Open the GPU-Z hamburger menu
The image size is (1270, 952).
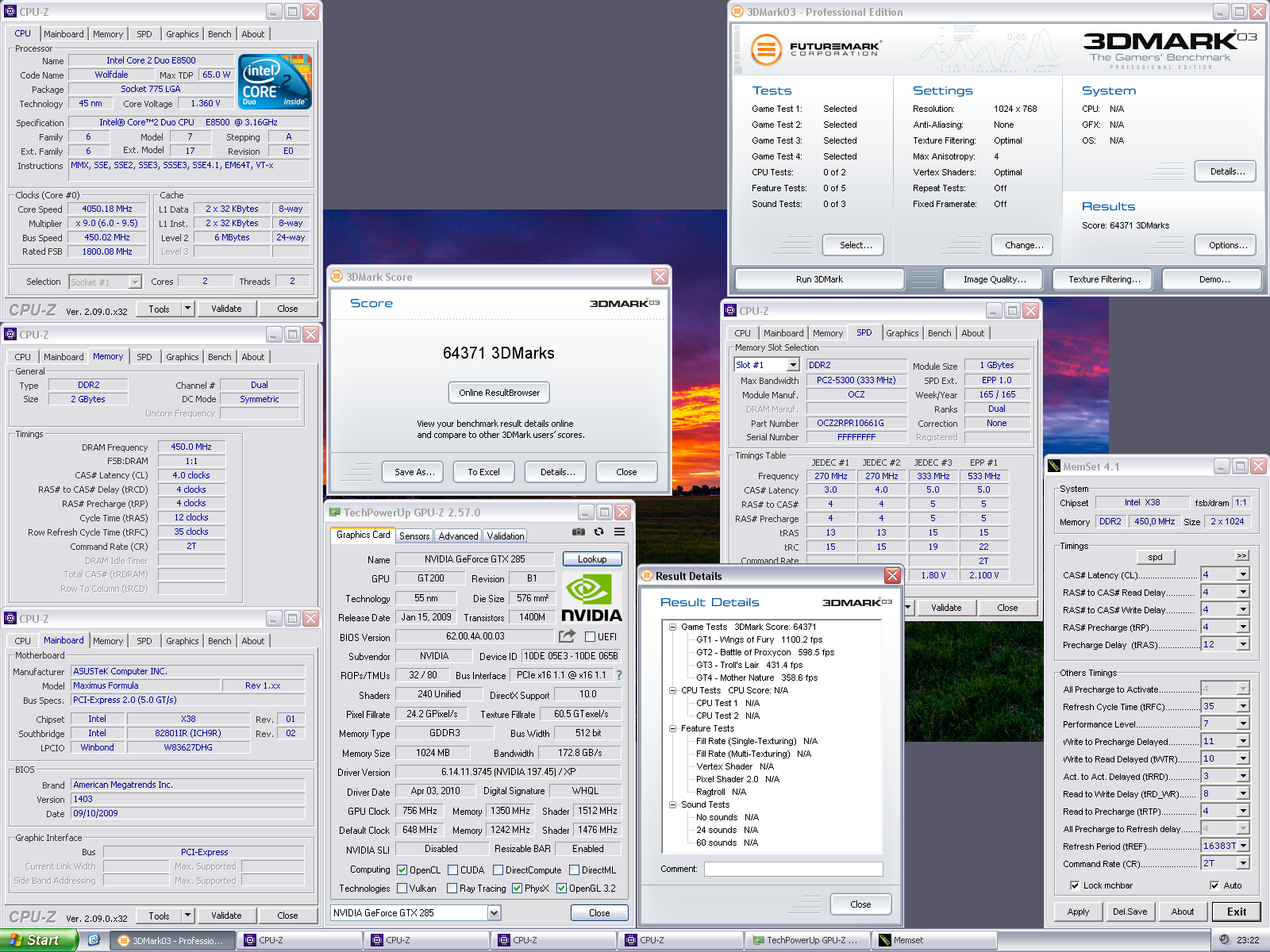pyautogui.click(x=619, y=532)
